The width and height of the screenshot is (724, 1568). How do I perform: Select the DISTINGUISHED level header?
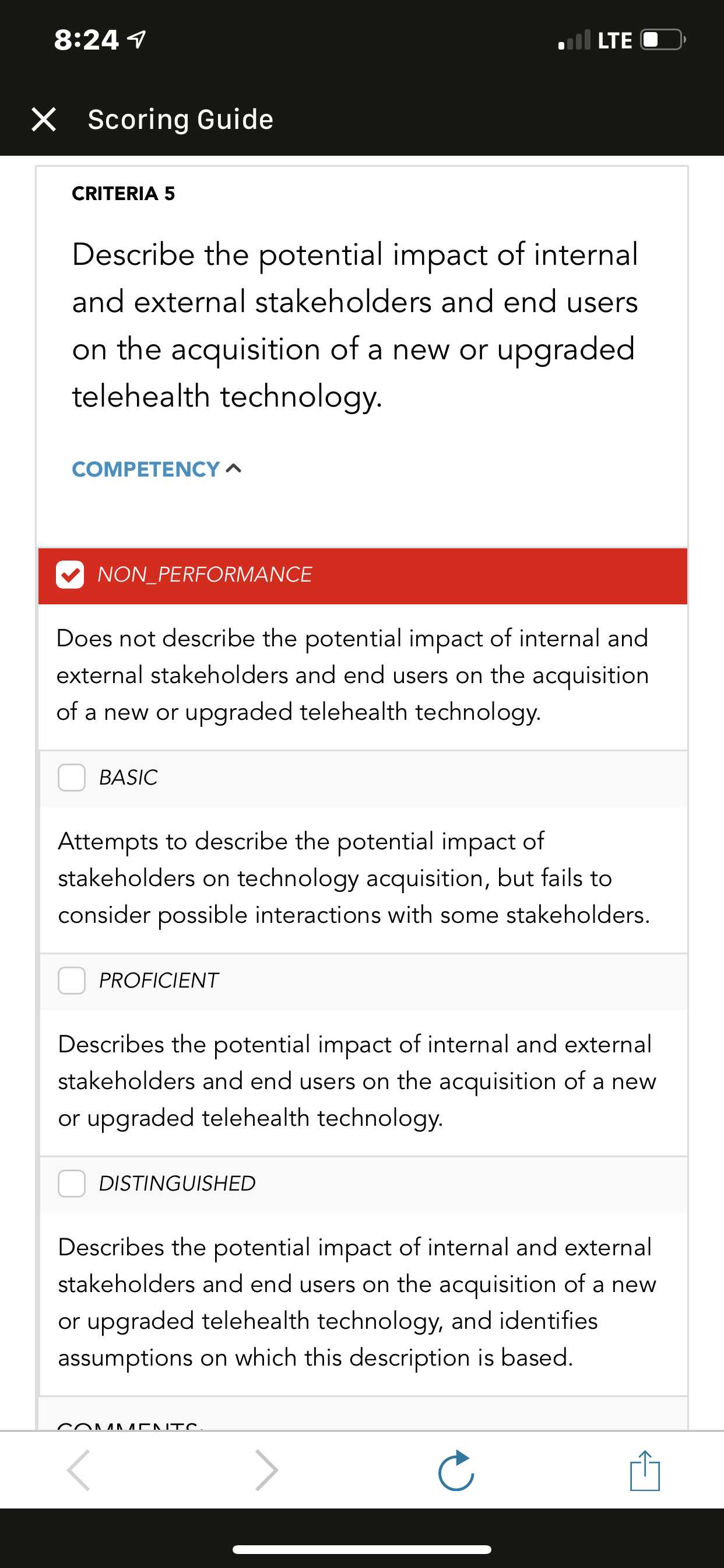tap(364, 1185)
